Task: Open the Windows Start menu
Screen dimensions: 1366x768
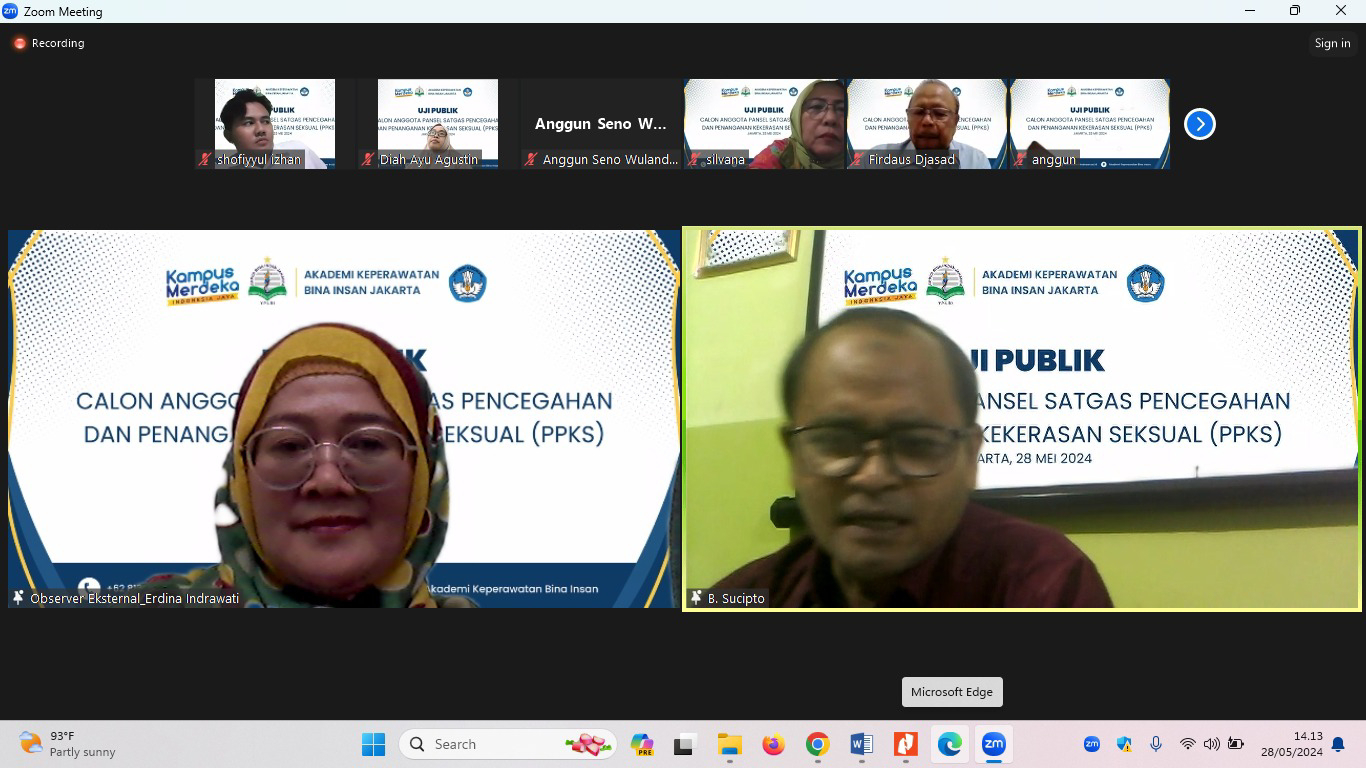Action: [x=373, y=744]
